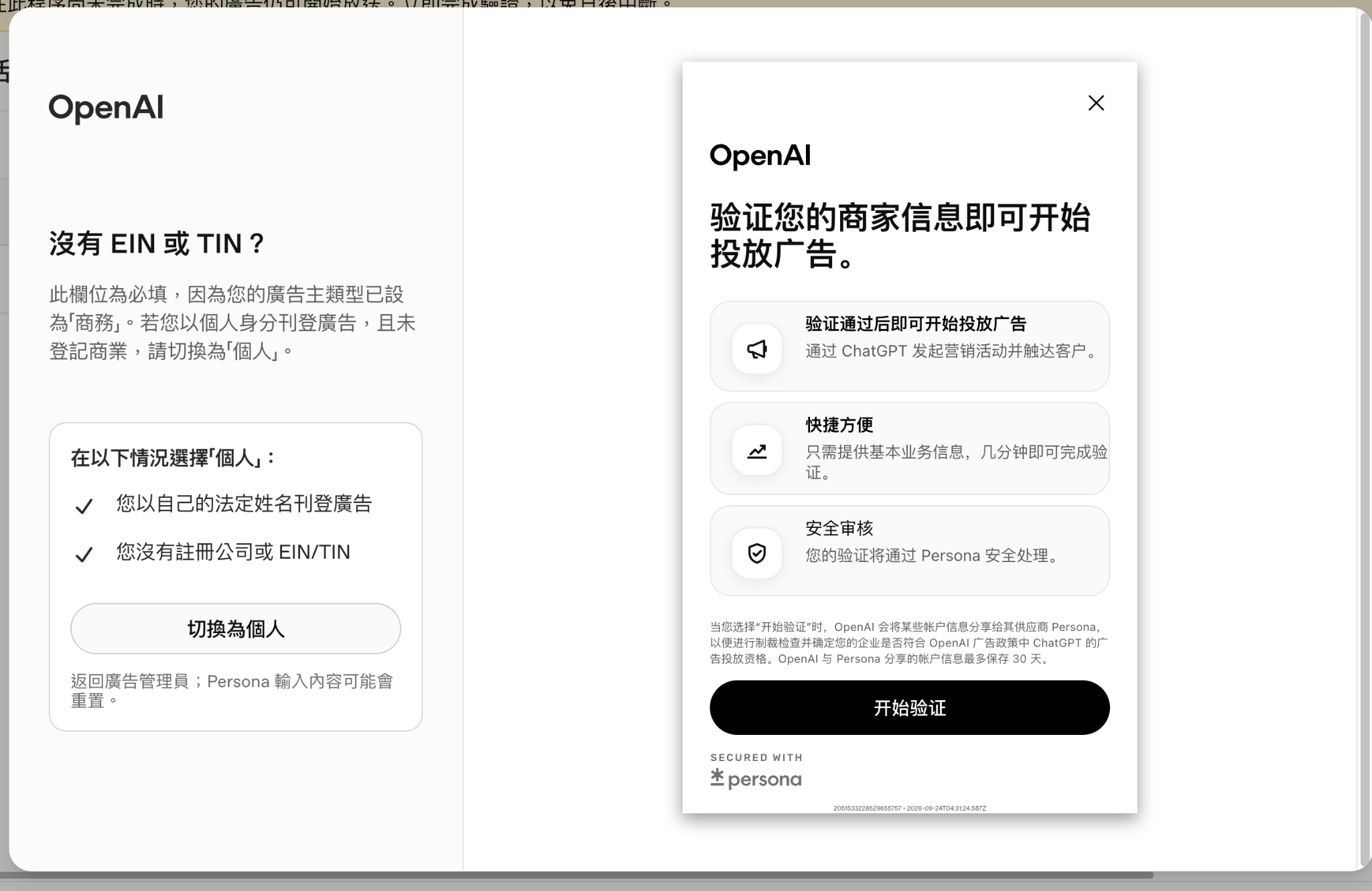Viewport: 1372px width, 891px height.
Task: Click the text 您沒有註冊公司或 EIN/TIN
Action: click(233, 552)
